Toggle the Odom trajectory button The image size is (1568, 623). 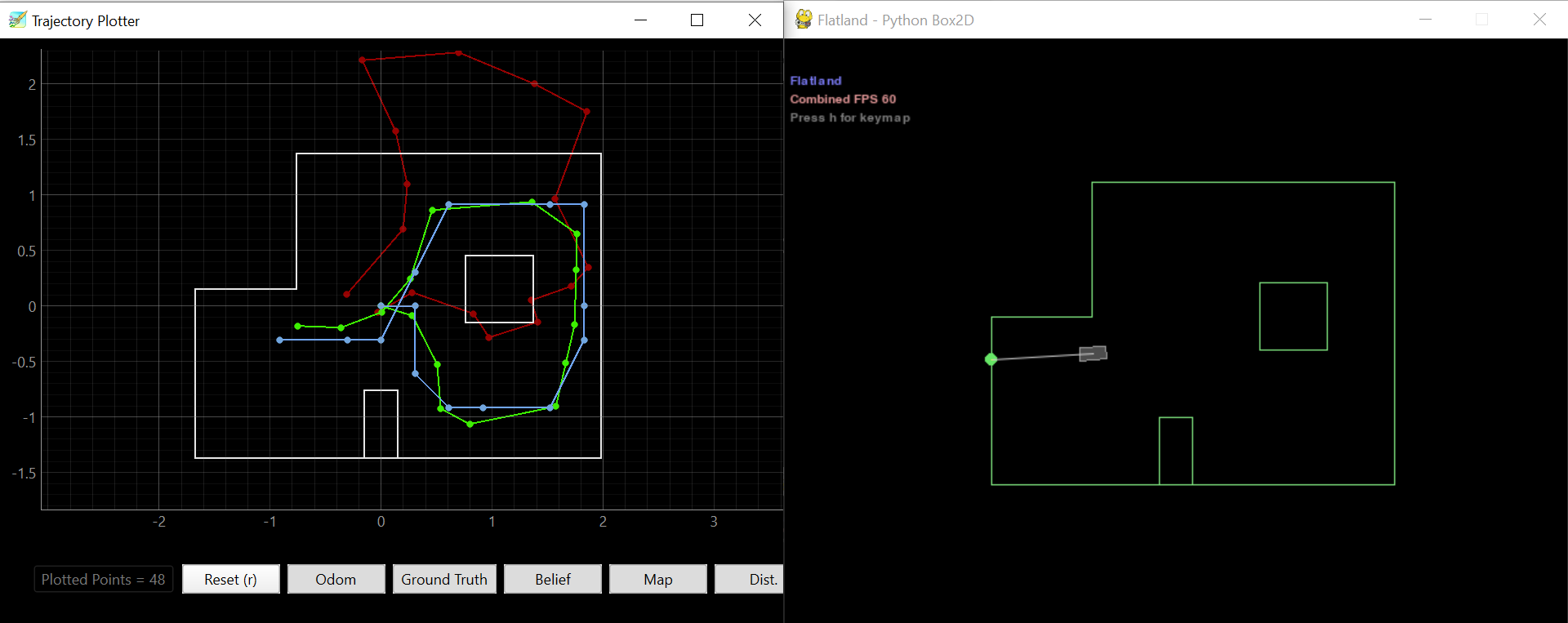[336, 579]
